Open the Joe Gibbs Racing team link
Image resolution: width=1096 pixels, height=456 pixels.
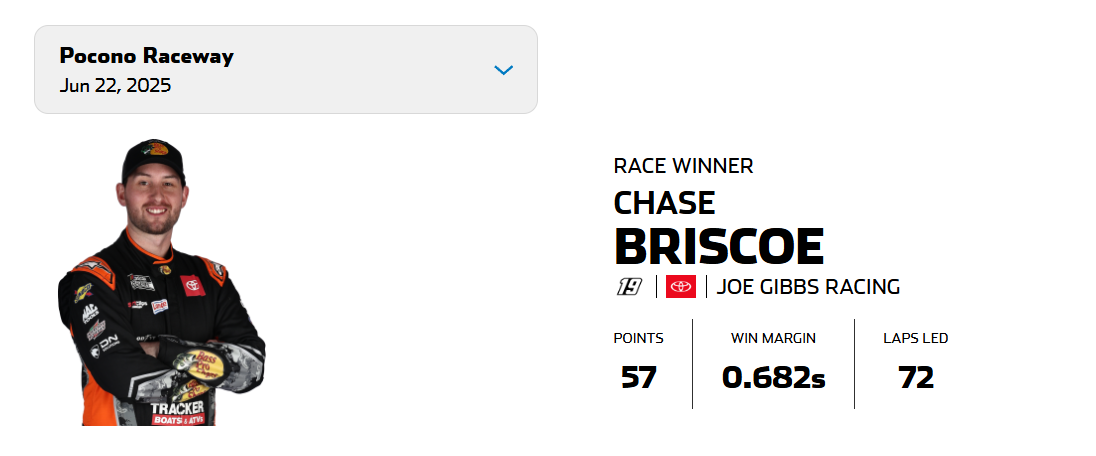pyautogui.click(x=808, y=287)
